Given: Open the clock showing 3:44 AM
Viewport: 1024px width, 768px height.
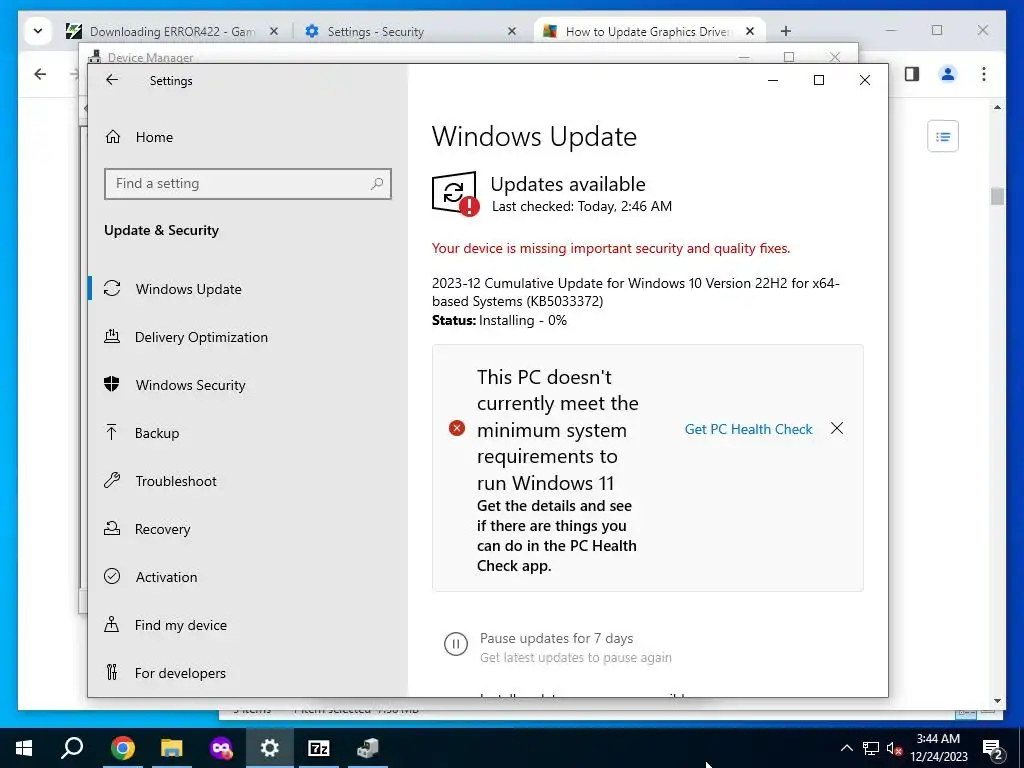Looking at the screenshot, I should pos(938,748).
